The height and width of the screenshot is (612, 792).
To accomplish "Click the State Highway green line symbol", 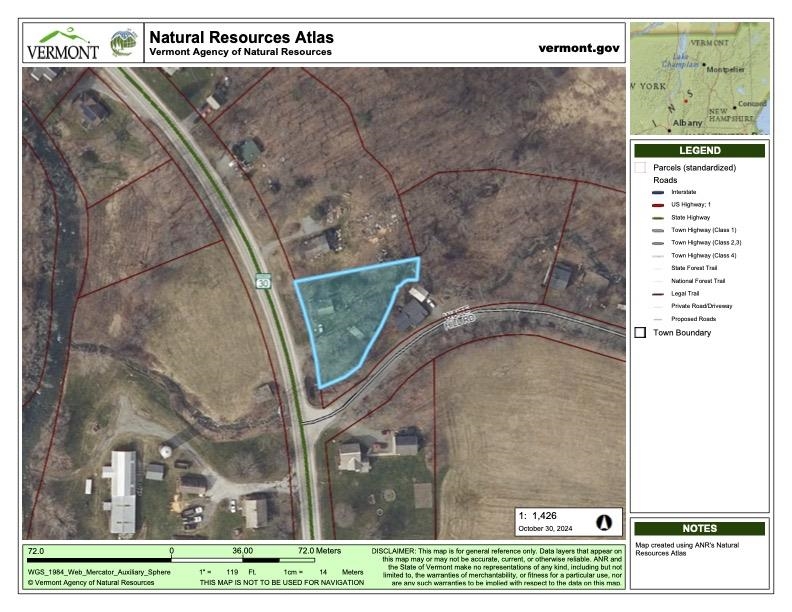I will tap(656, 217).
